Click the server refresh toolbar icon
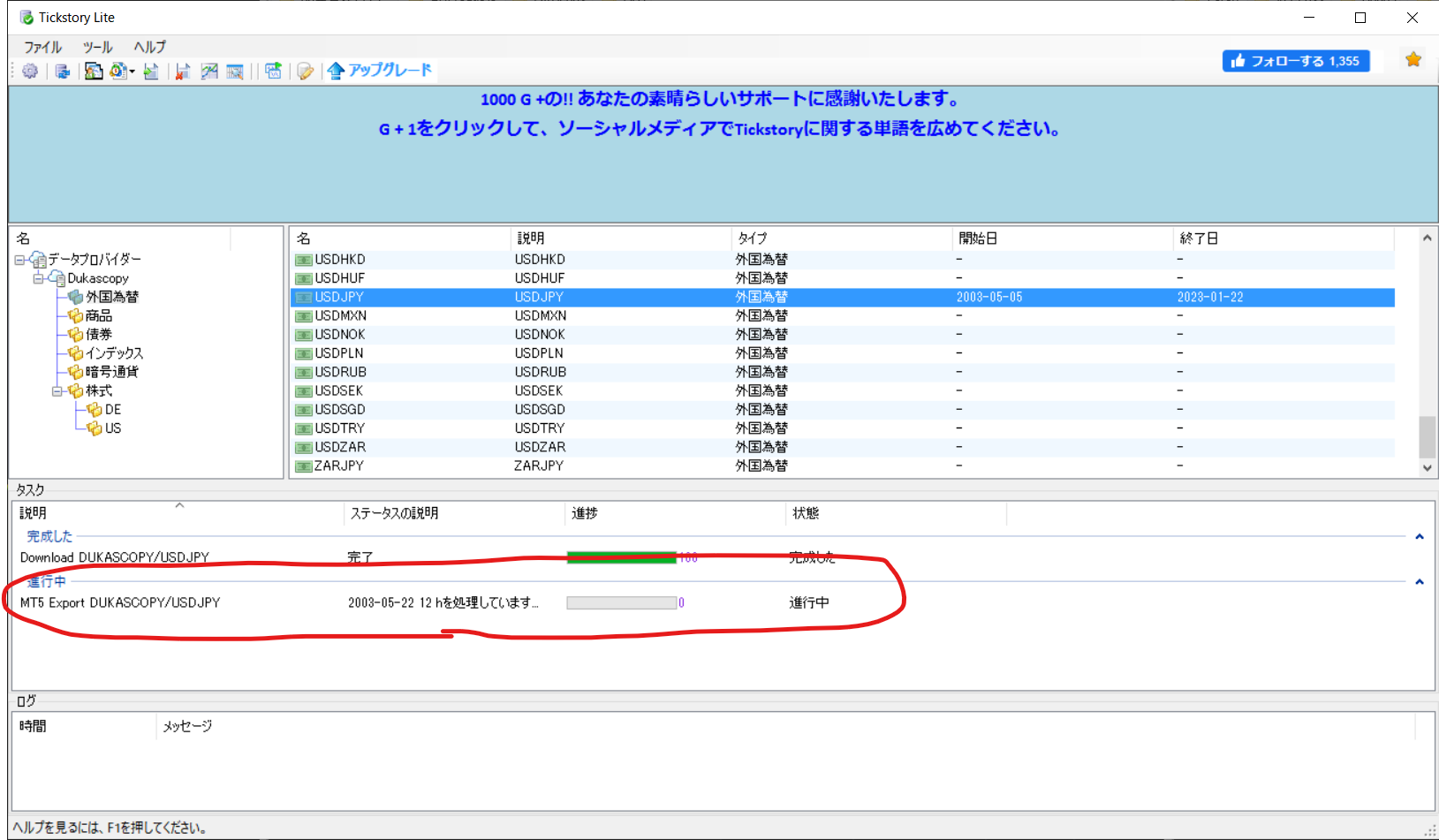This screenshot has height=840, width=1439. [x=62, y=71]
